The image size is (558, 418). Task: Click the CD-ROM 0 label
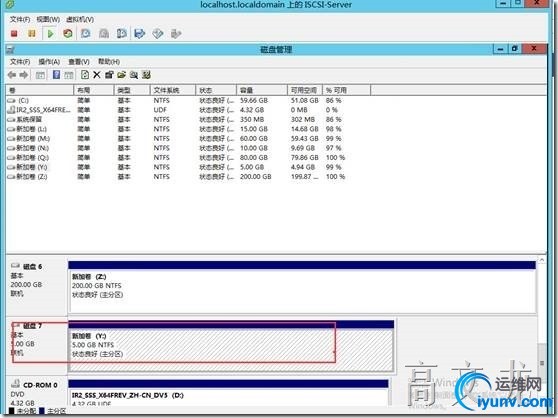[40, 385]
